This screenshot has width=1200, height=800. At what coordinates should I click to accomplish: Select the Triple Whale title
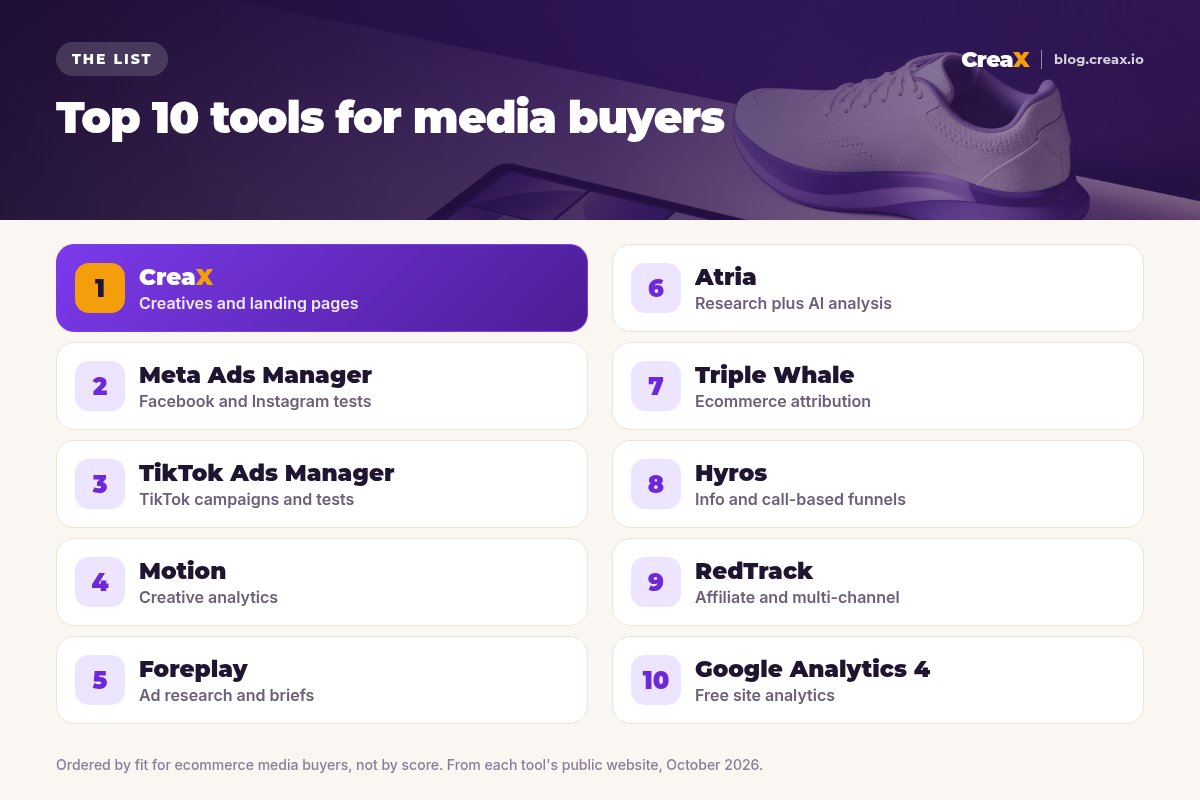775,375
